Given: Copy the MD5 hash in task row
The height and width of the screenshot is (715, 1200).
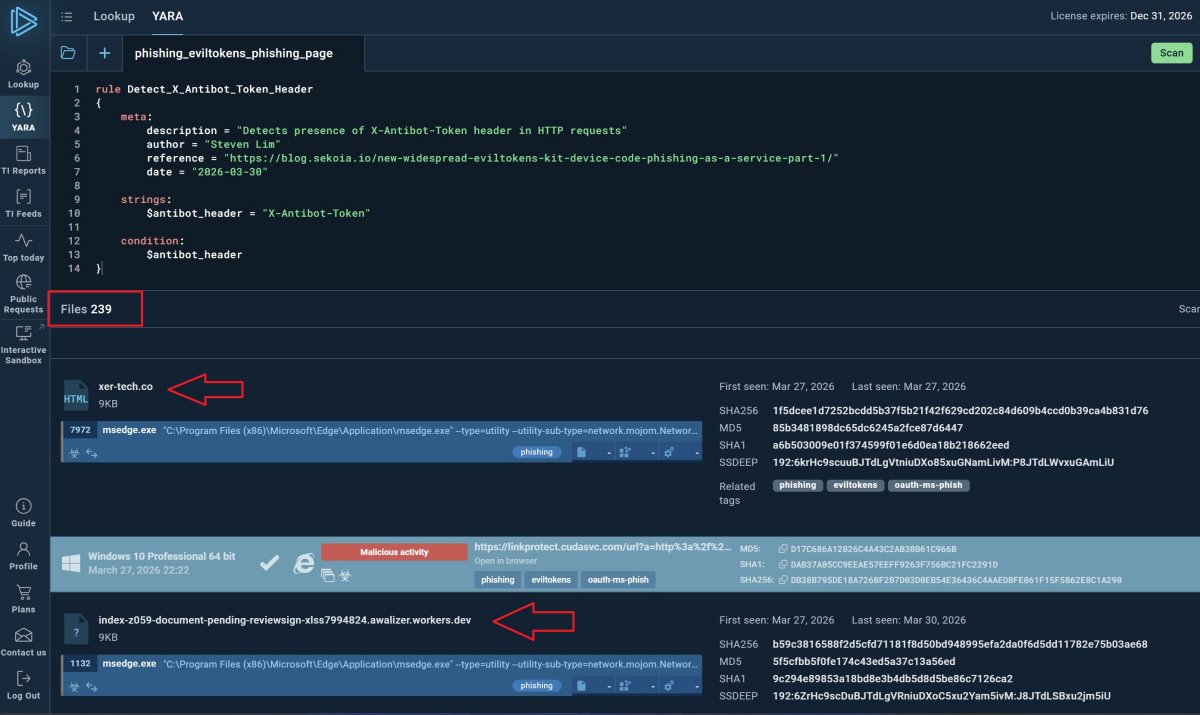Looking at the screenshot, I should (784, 549).
